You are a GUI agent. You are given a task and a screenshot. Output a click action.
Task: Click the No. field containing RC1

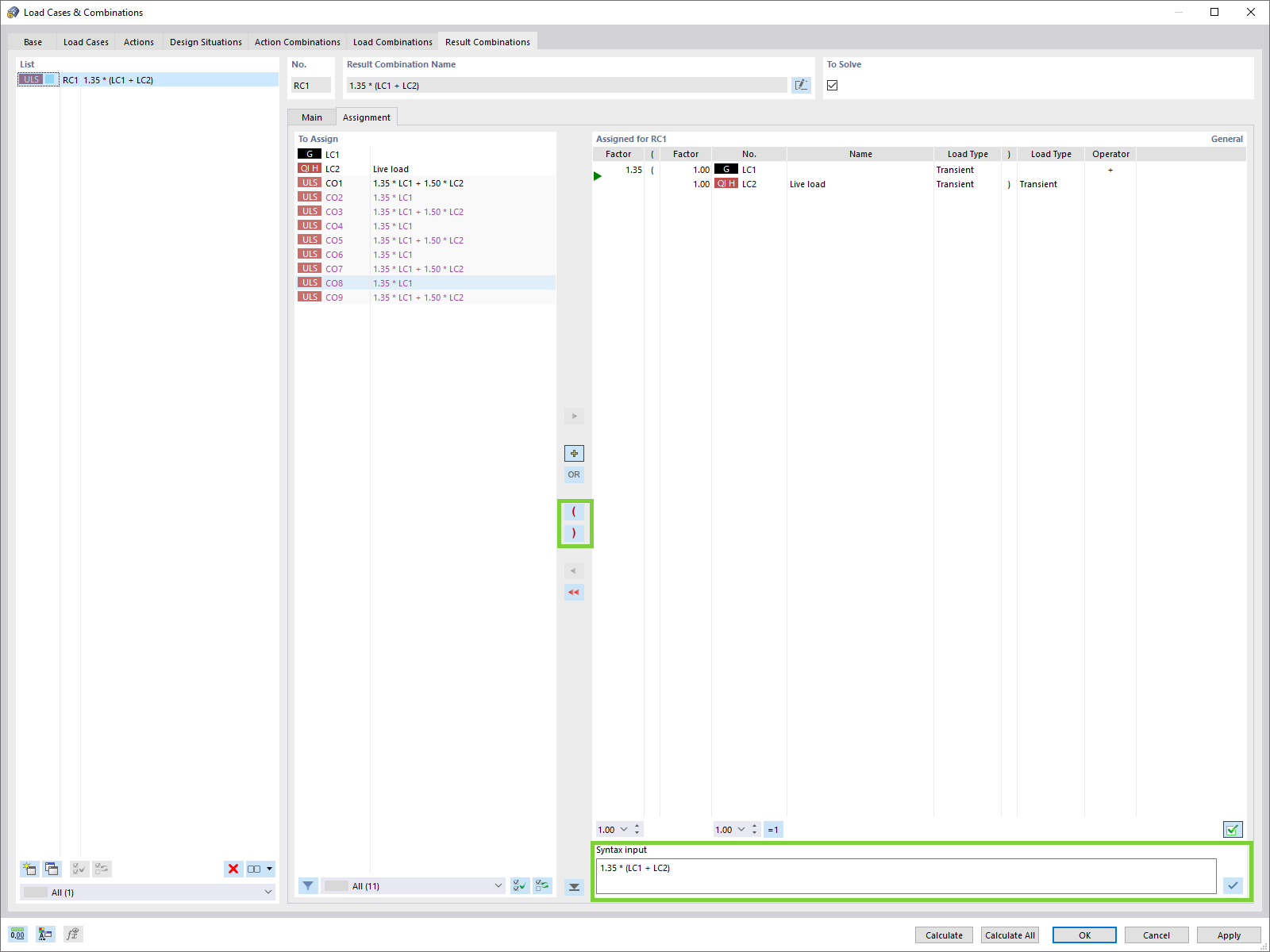click(x=310, y=85)
